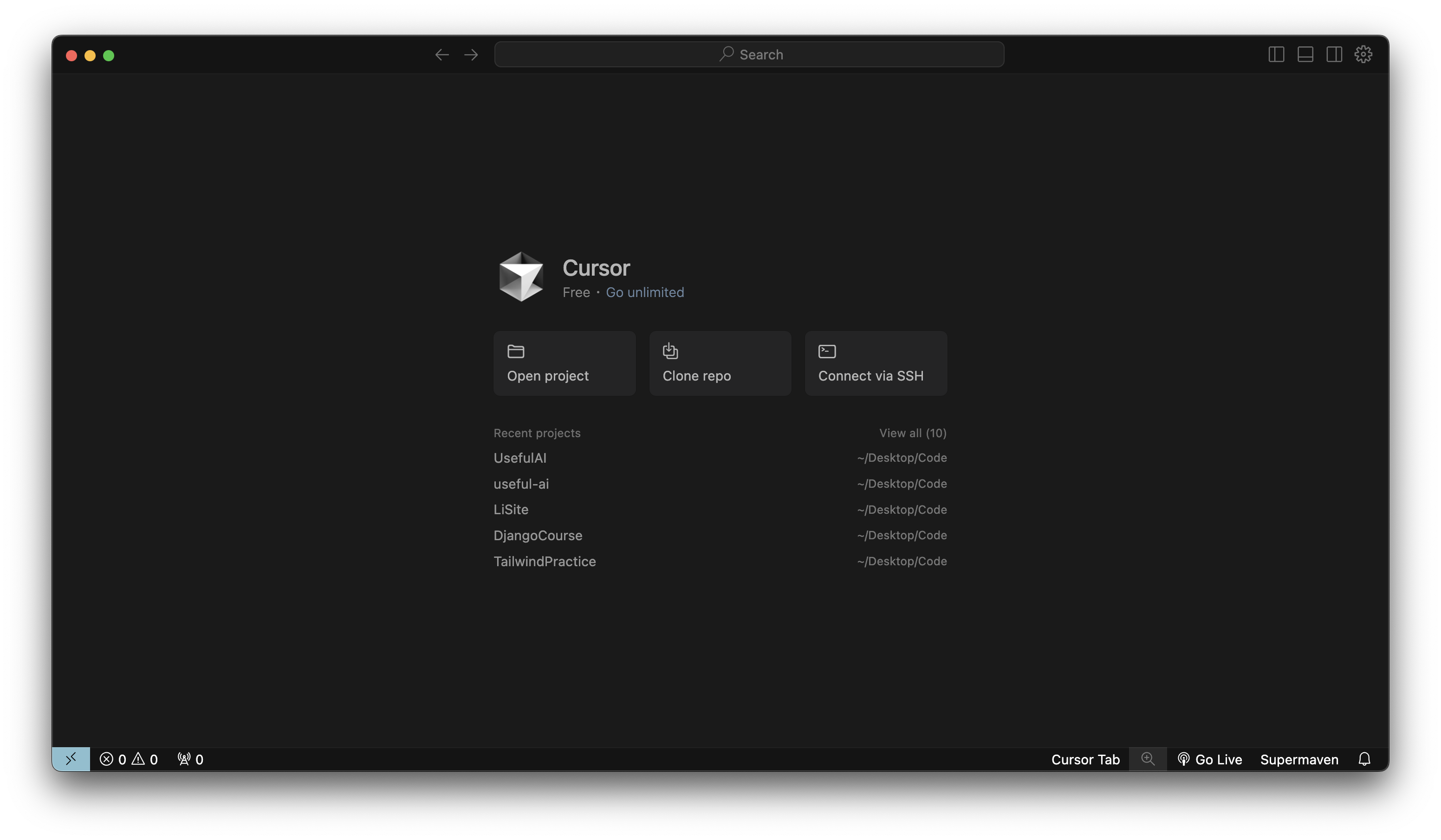Open the settings gear icon
Image resolution: width=1441 pixels, height=840 pixels.
[1364, 54]
